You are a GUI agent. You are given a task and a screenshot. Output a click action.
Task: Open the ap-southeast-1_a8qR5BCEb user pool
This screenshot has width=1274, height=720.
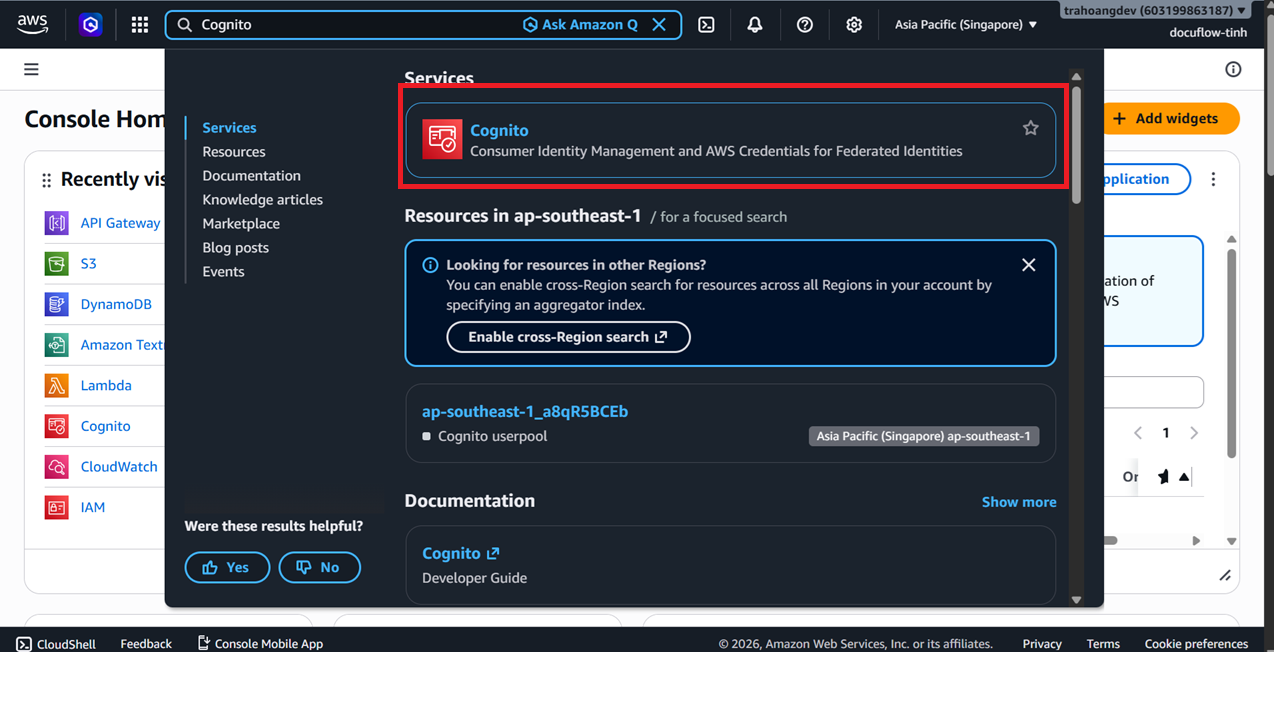tap(525, 411)
